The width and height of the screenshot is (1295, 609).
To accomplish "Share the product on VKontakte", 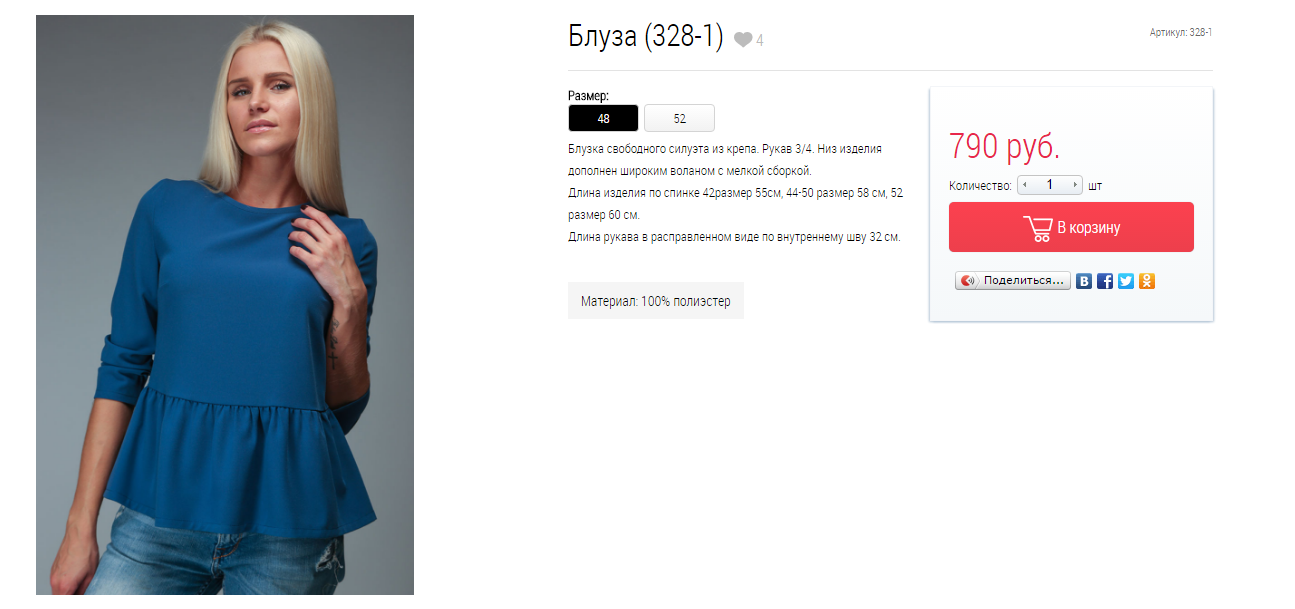I will click(1084, 281).
